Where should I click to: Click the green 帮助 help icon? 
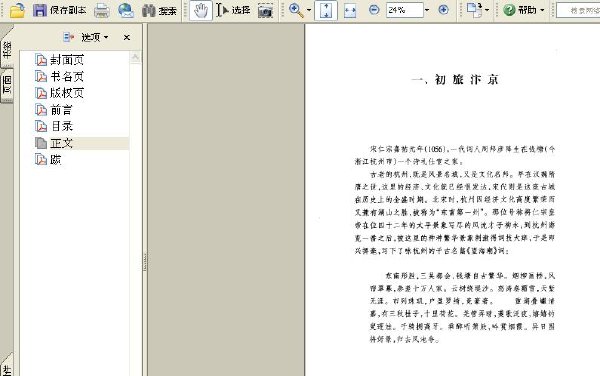pyautogui.click(x=509, y=10)
